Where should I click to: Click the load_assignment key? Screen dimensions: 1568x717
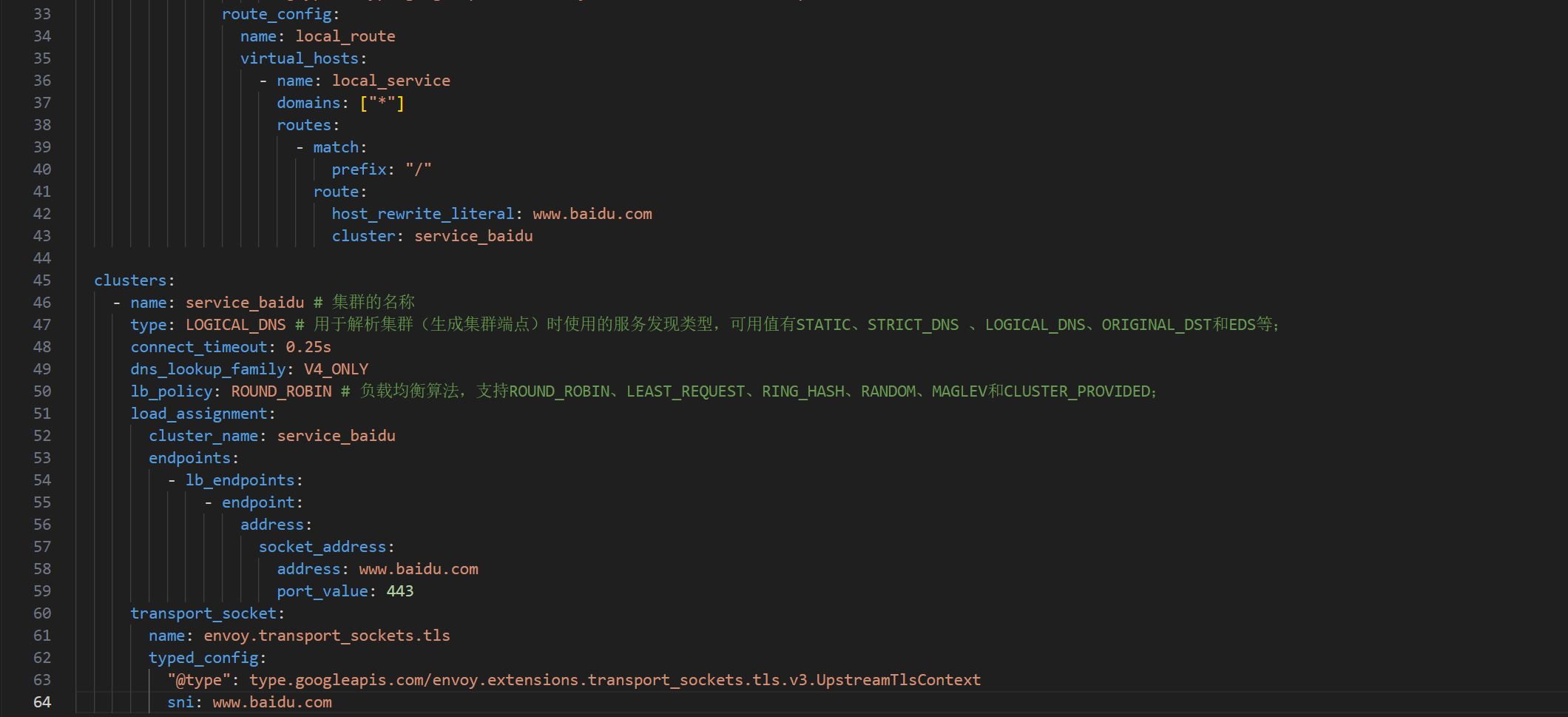pyautogui.click(x=199, y=414)
